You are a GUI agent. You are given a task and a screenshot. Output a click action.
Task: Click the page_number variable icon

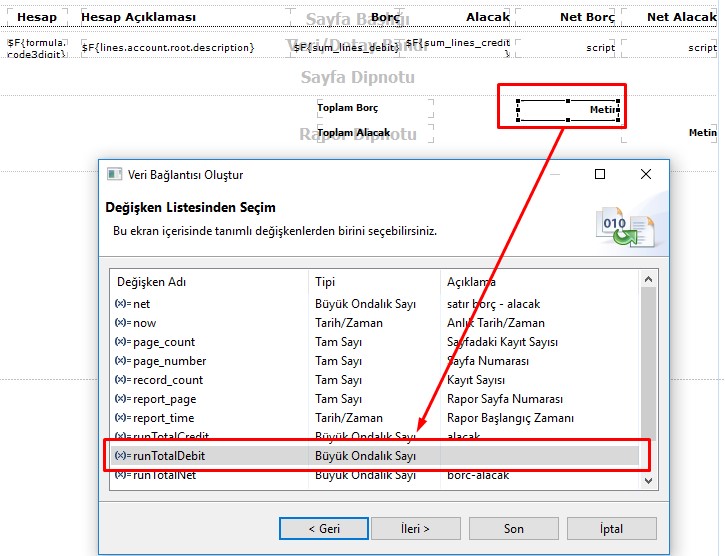pos(123,361)
